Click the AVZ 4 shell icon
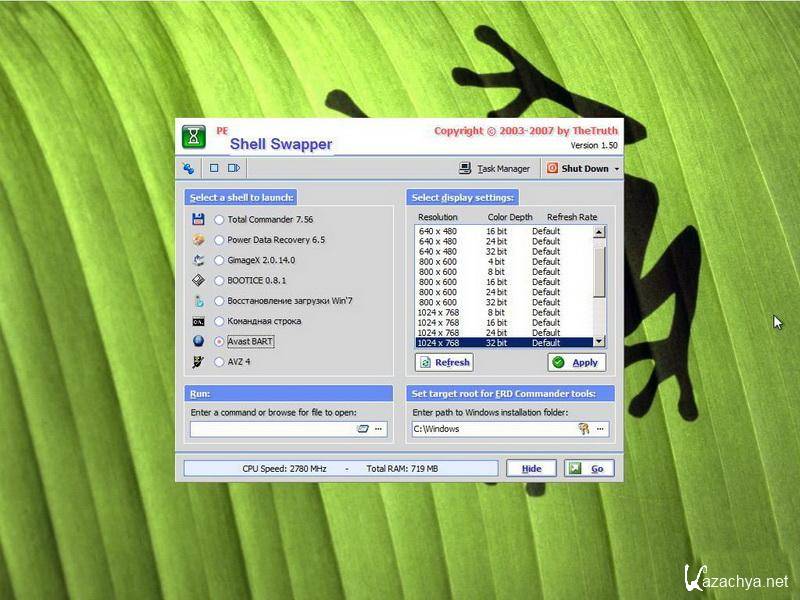The height and width of the screenshot is (600, 800). [198, 361]
